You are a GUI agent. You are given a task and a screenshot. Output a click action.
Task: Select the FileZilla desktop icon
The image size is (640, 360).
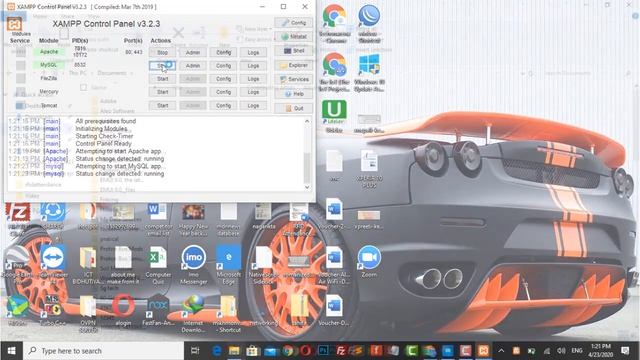17,220
